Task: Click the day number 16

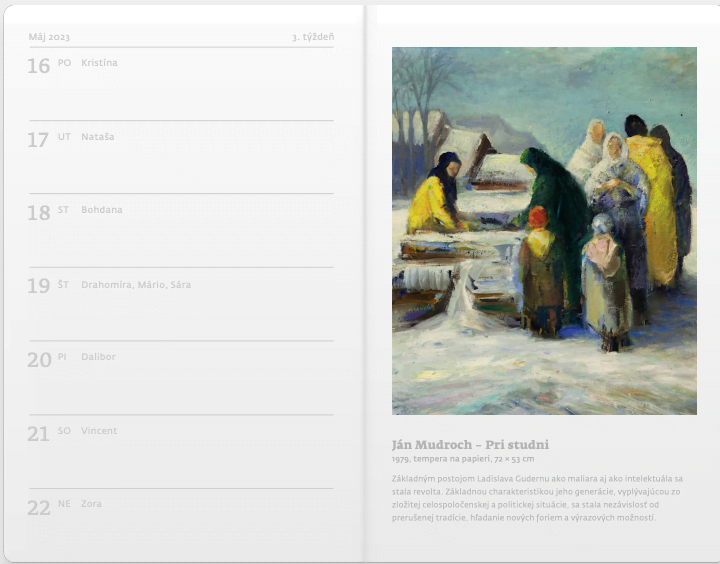Action: coord(39,66)
